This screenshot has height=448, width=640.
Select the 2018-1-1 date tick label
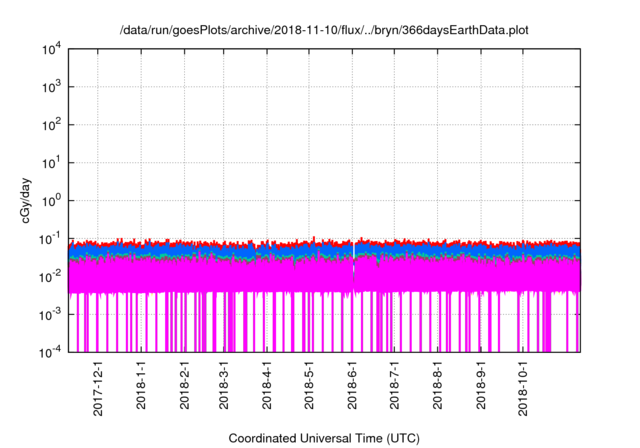[x=141, y=391]
